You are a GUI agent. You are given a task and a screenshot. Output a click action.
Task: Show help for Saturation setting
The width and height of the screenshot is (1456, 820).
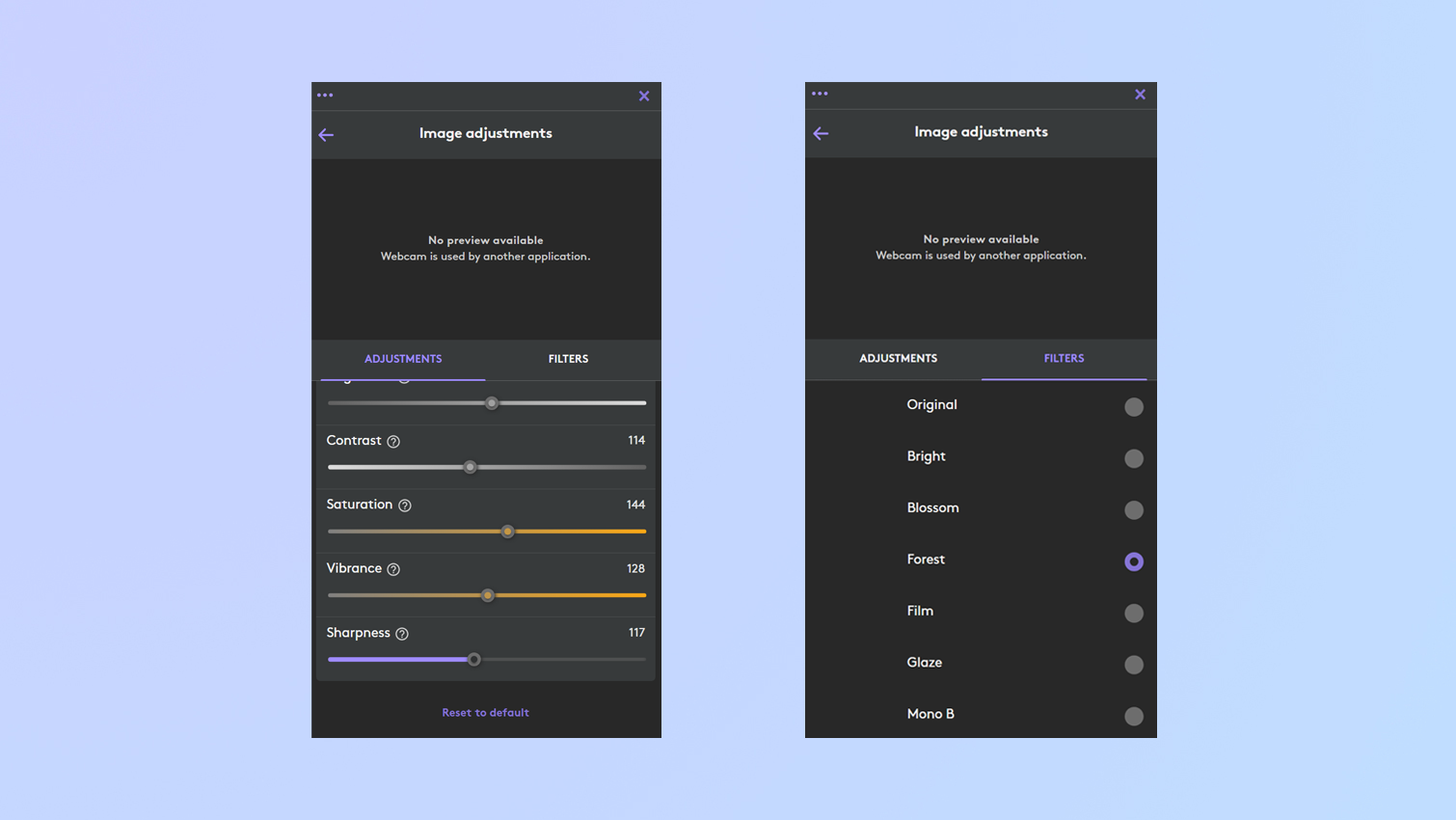coord(405,506)
